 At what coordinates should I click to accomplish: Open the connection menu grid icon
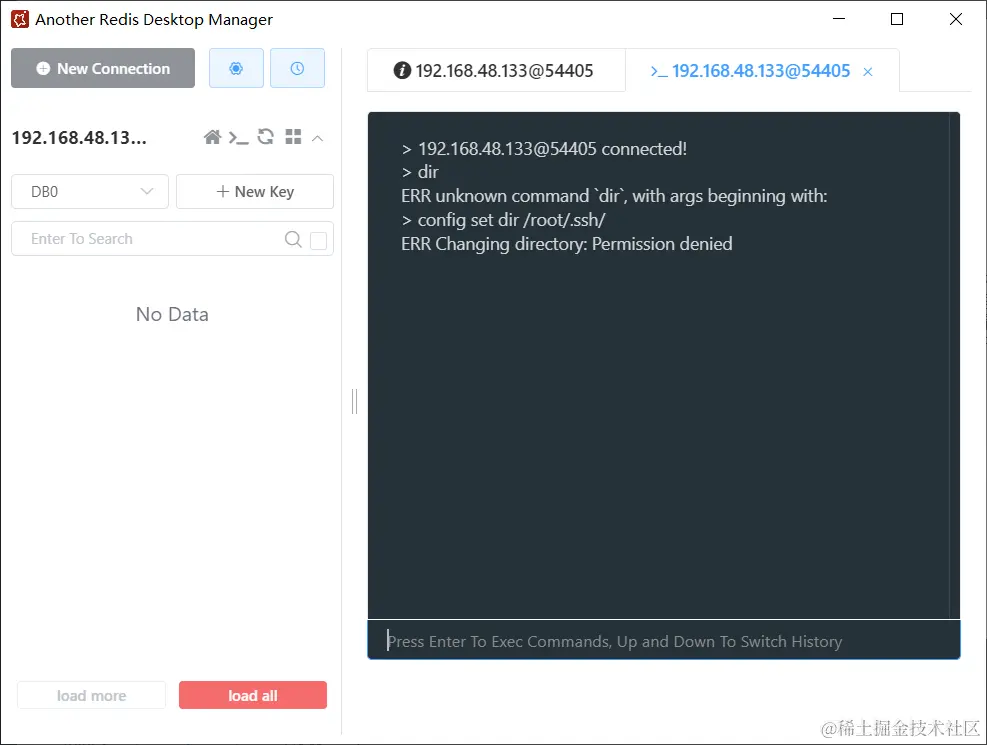(293, 137)
